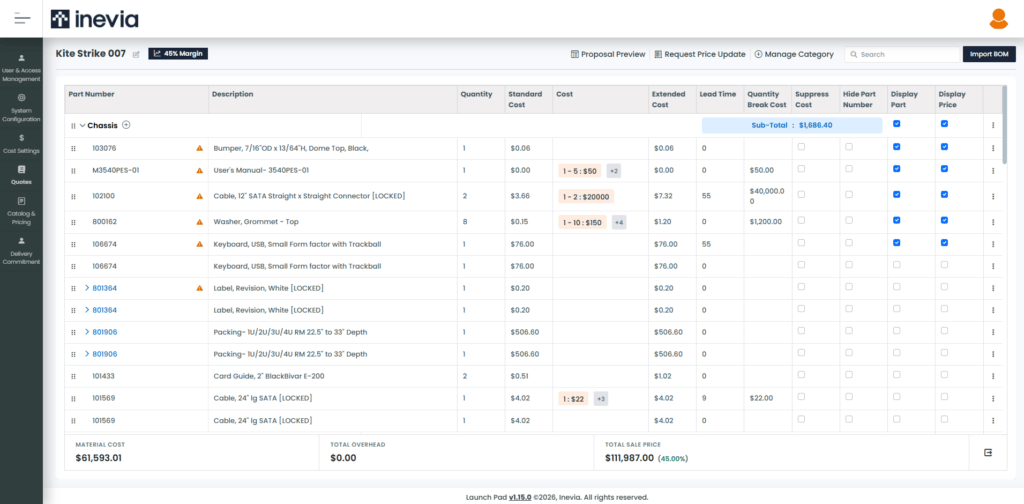Click the Import BOM button

[x=989, y=54]
